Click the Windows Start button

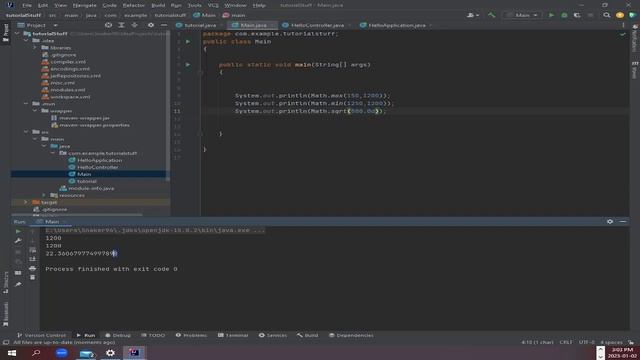tap(12, 353)
